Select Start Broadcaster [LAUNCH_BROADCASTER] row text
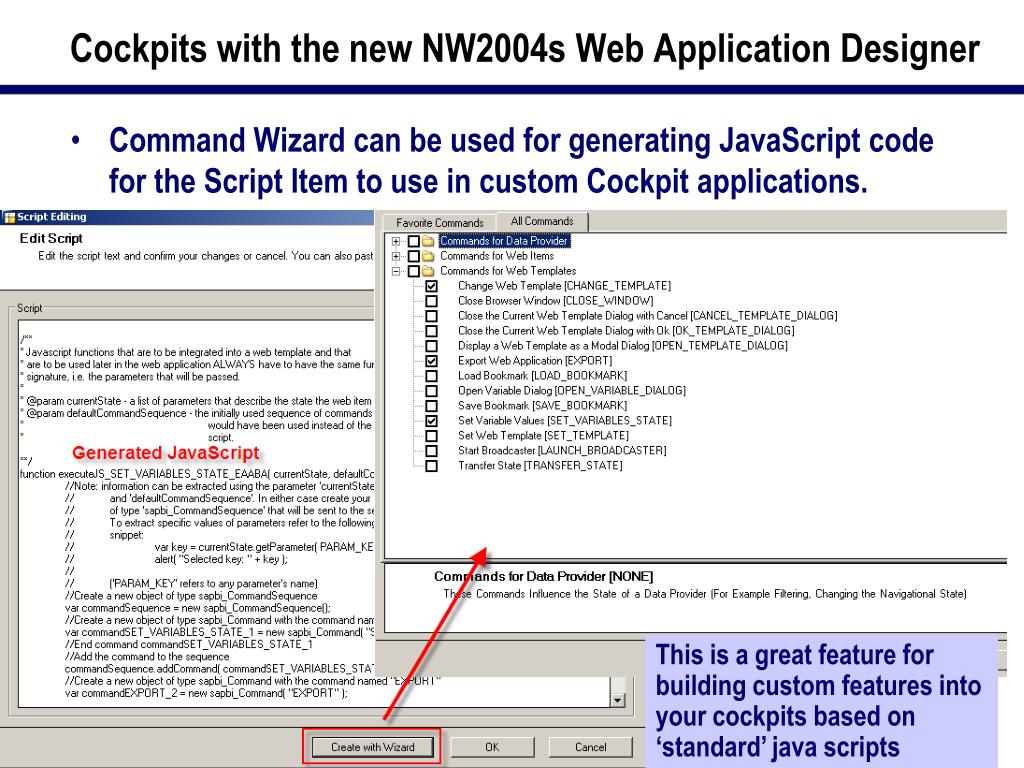 pyautogui.click(x=562, y=451)
